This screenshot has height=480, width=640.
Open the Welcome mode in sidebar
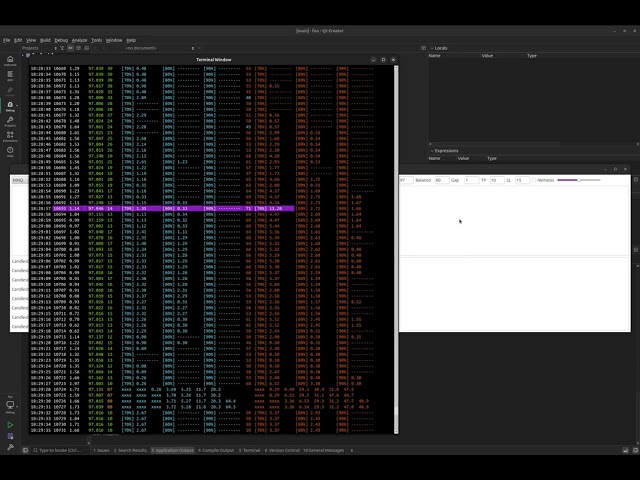tap(10, 61)
